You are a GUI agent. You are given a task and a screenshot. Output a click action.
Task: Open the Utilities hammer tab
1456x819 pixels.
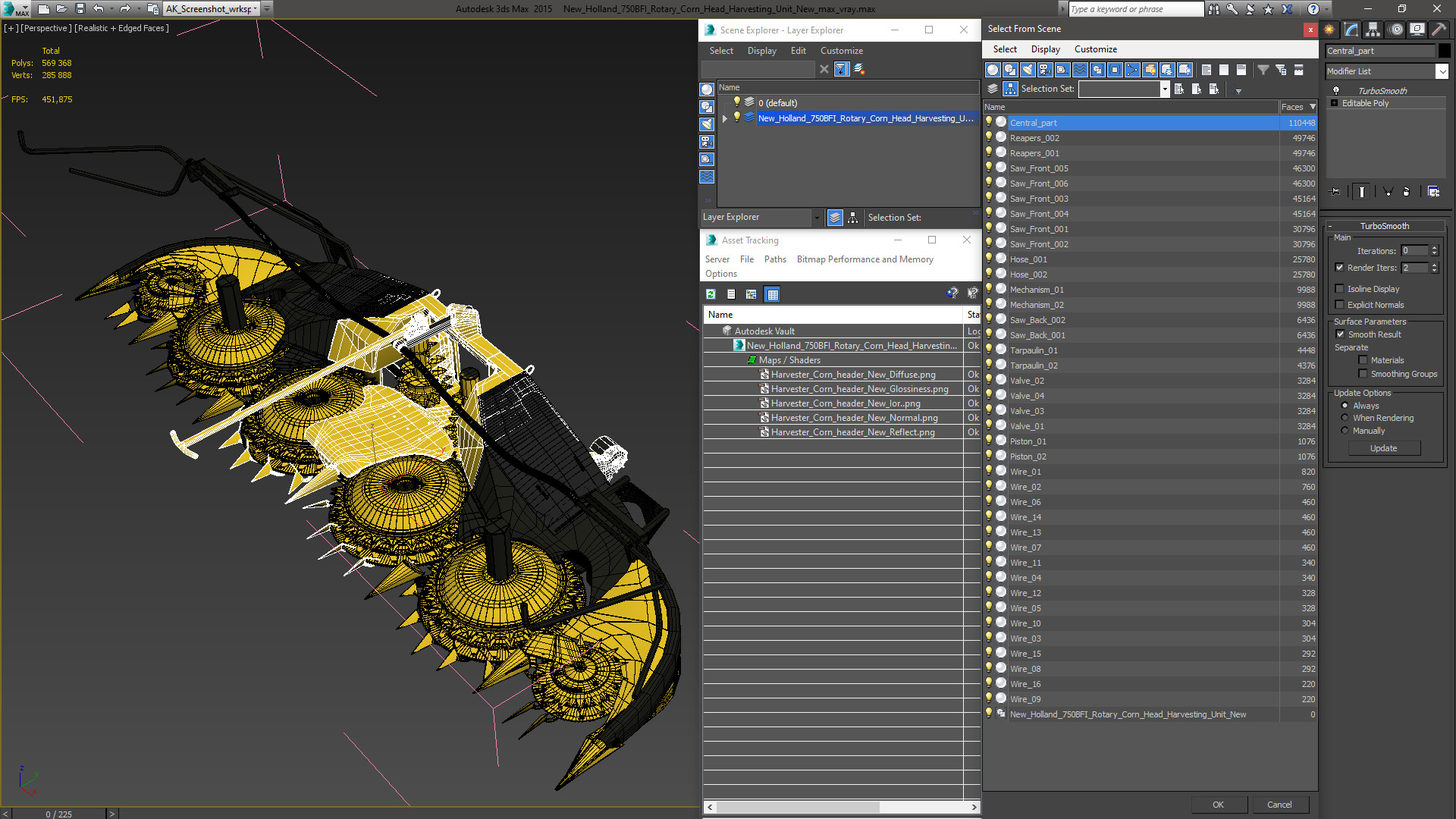pyautogui.click(x=1439, y=30)
